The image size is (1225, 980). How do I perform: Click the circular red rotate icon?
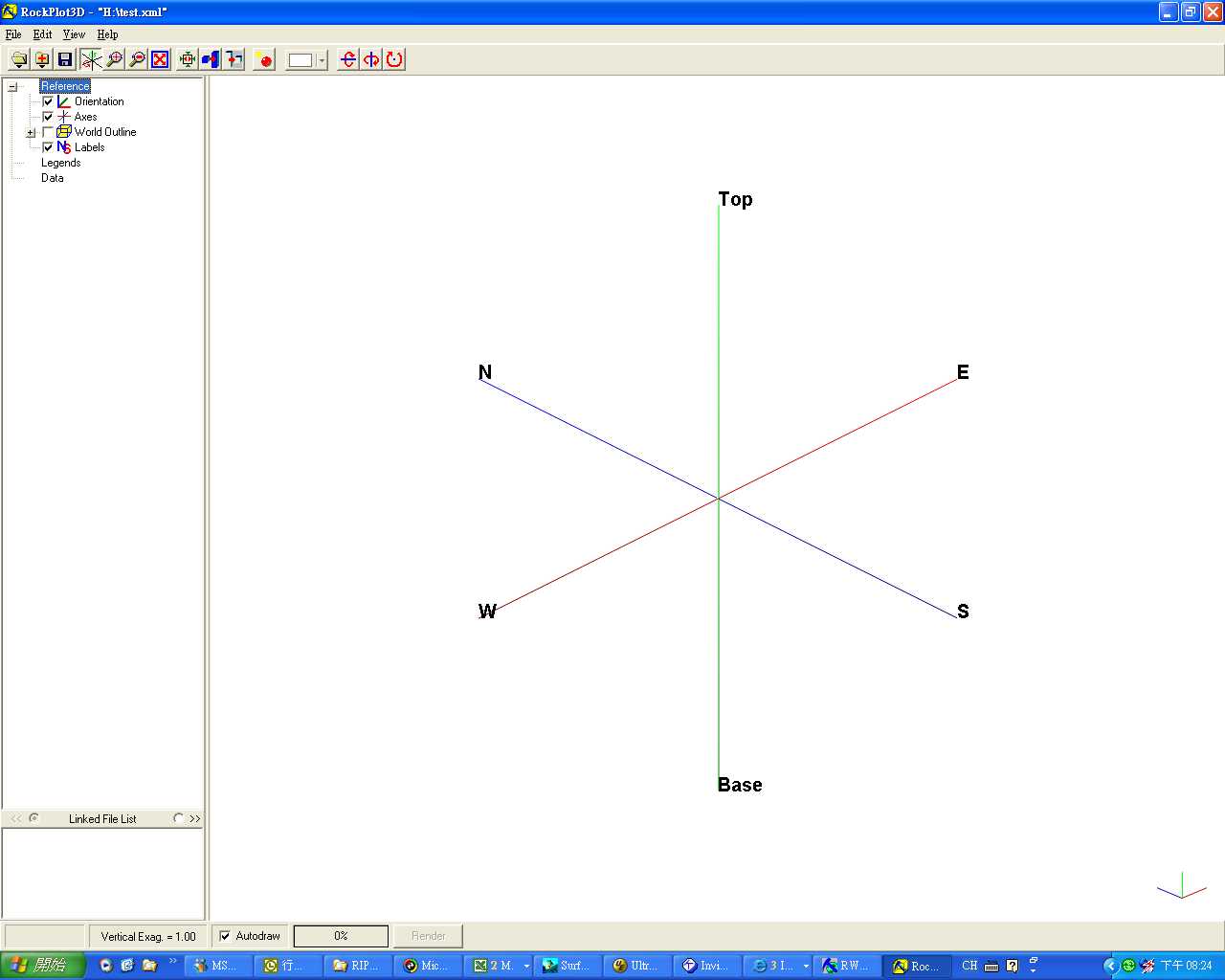click(x=394, y=59)
